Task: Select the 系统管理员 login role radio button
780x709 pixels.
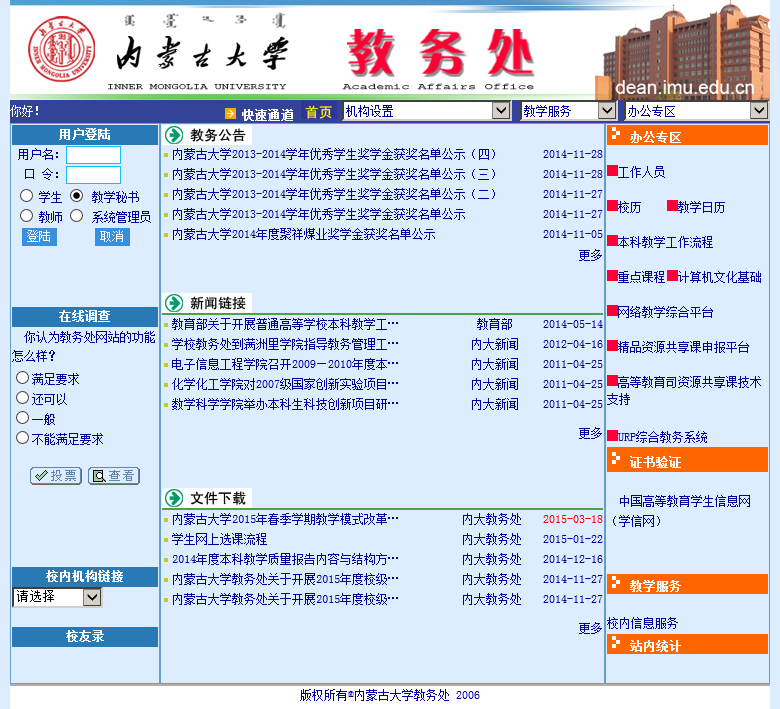Action: click(x=77, y=215)
